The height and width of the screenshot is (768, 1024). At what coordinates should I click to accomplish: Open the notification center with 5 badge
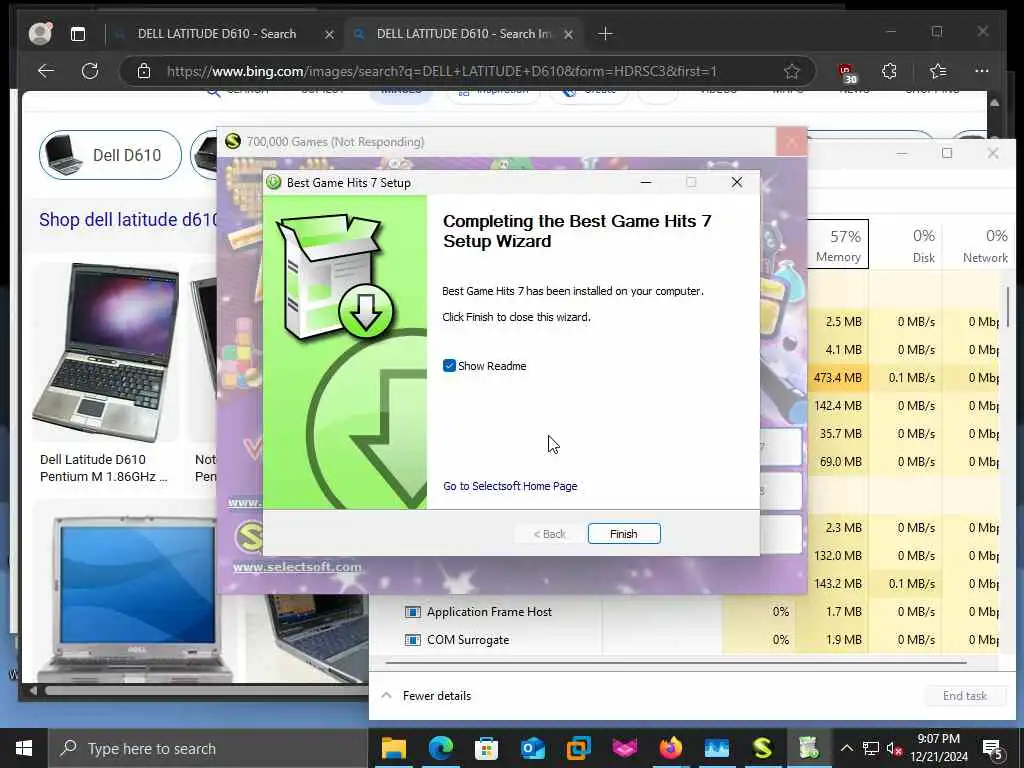pyautogui.click(x=992, y=748)
